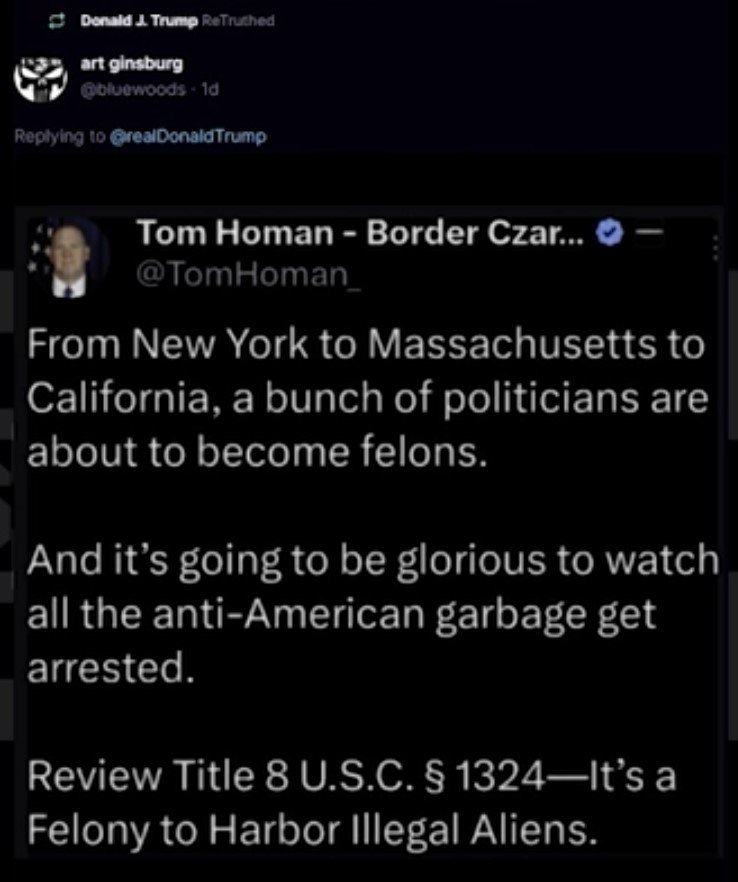Viewport: 738px width, 882px height.
Task: Open art ginsburg's skull avatar
Action: tap(40, 79)
